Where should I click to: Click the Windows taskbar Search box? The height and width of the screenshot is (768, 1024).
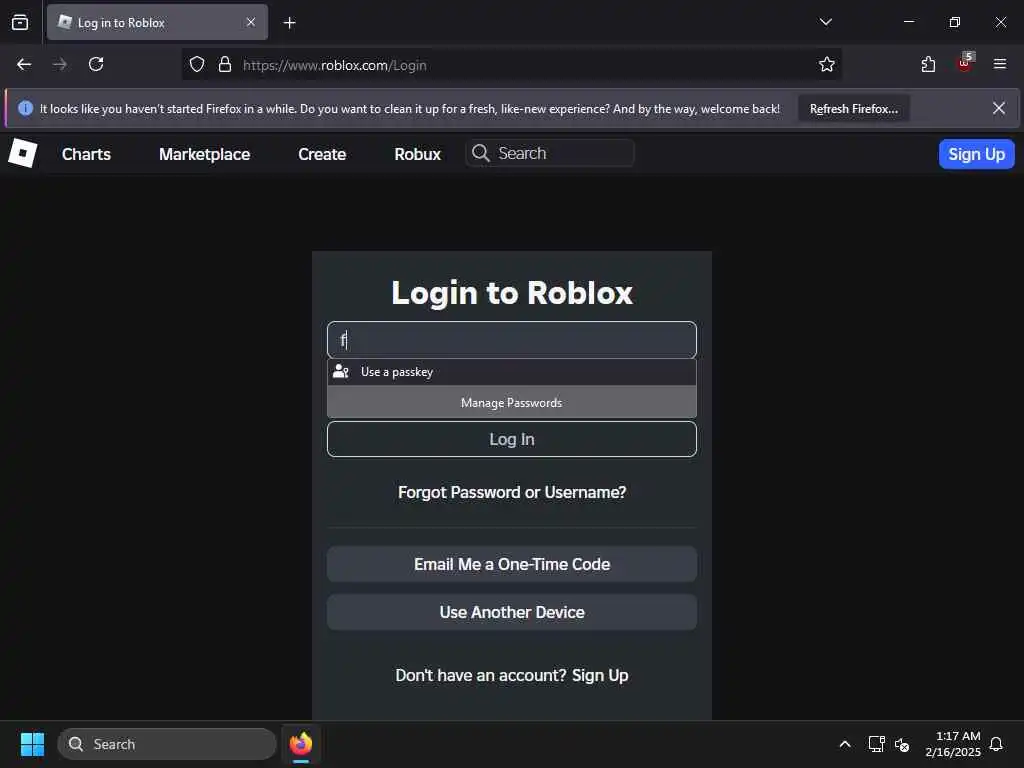(167, 744)
